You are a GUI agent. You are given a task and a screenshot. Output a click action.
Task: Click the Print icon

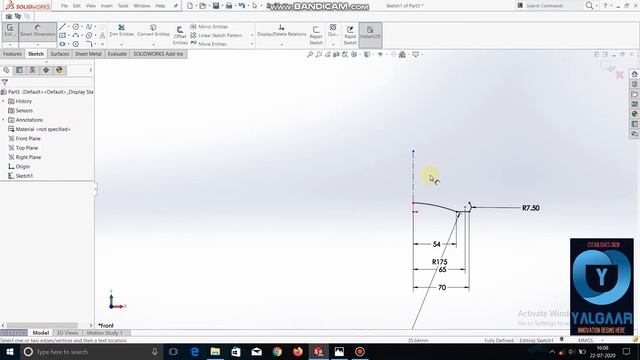click(229, 6)
